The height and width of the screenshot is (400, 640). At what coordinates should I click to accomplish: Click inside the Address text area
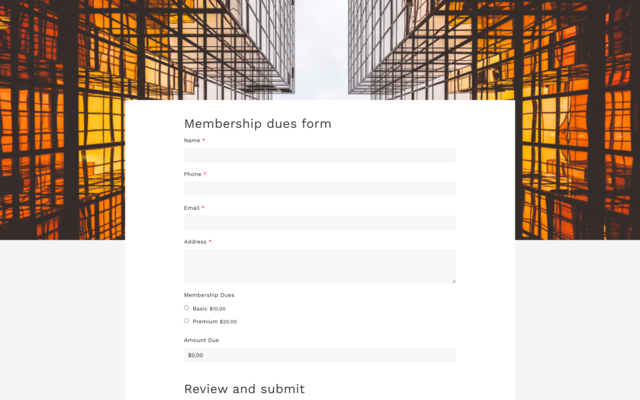[320, 266]
